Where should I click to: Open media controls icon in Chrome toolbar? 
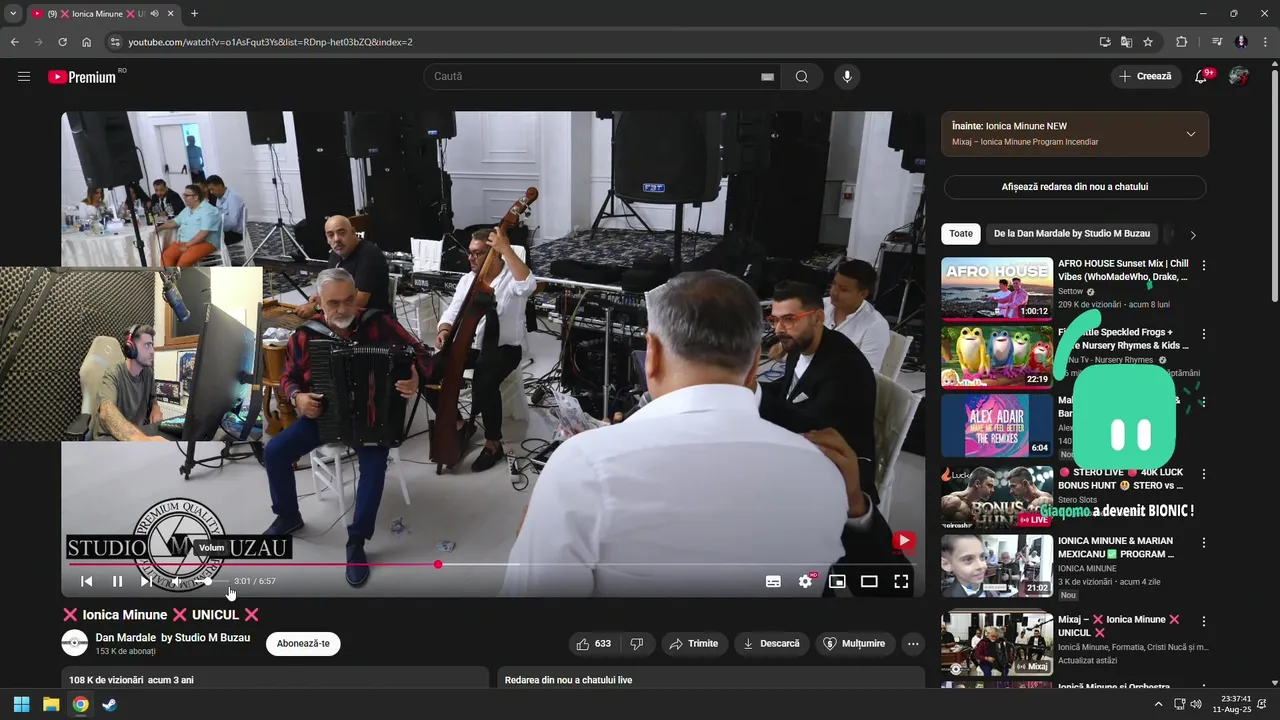pyautogui.click(x=1217, y=42)
